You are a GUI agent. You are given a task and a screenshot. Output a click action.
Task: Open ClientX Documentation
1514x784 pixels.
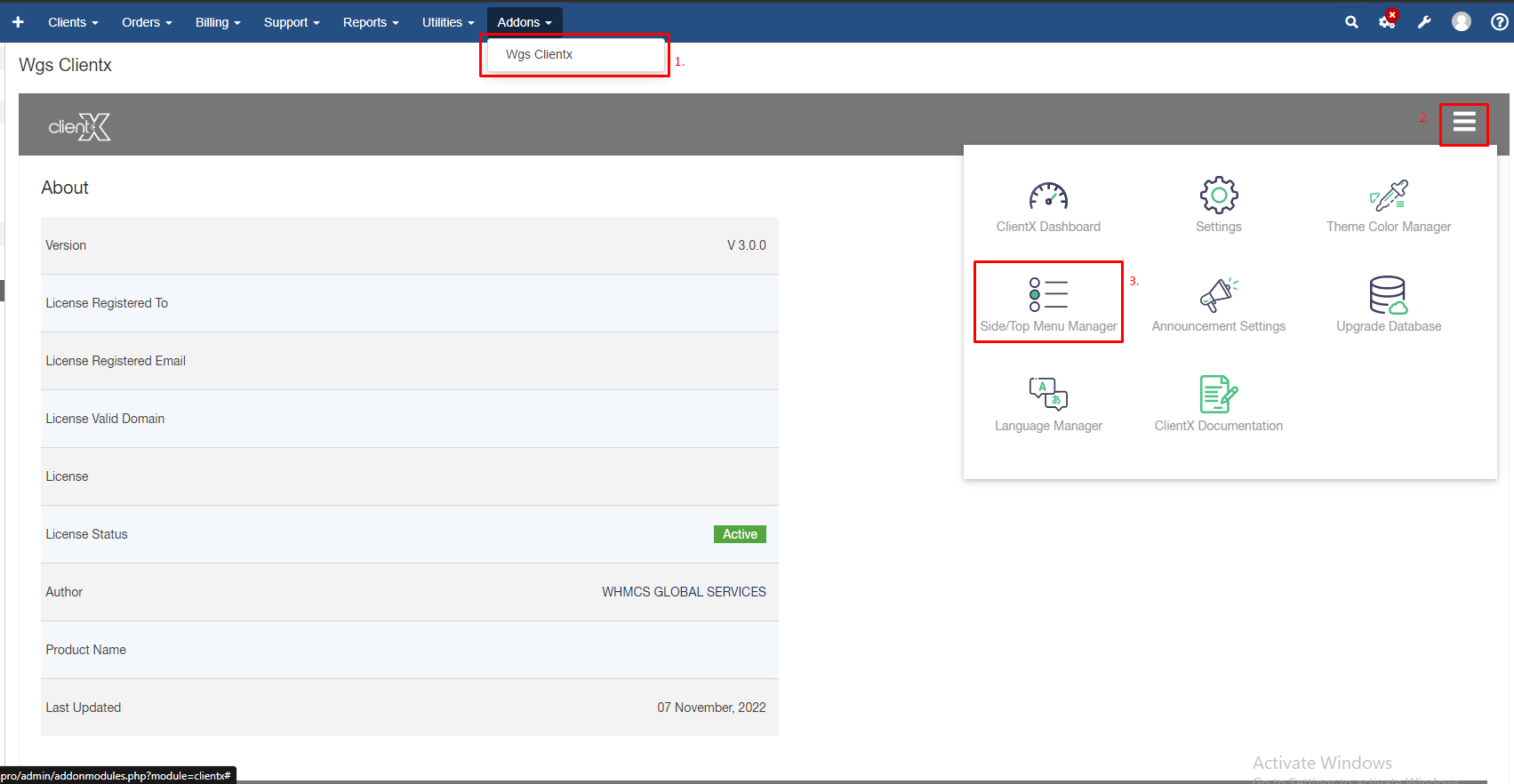coord(1218,395)
